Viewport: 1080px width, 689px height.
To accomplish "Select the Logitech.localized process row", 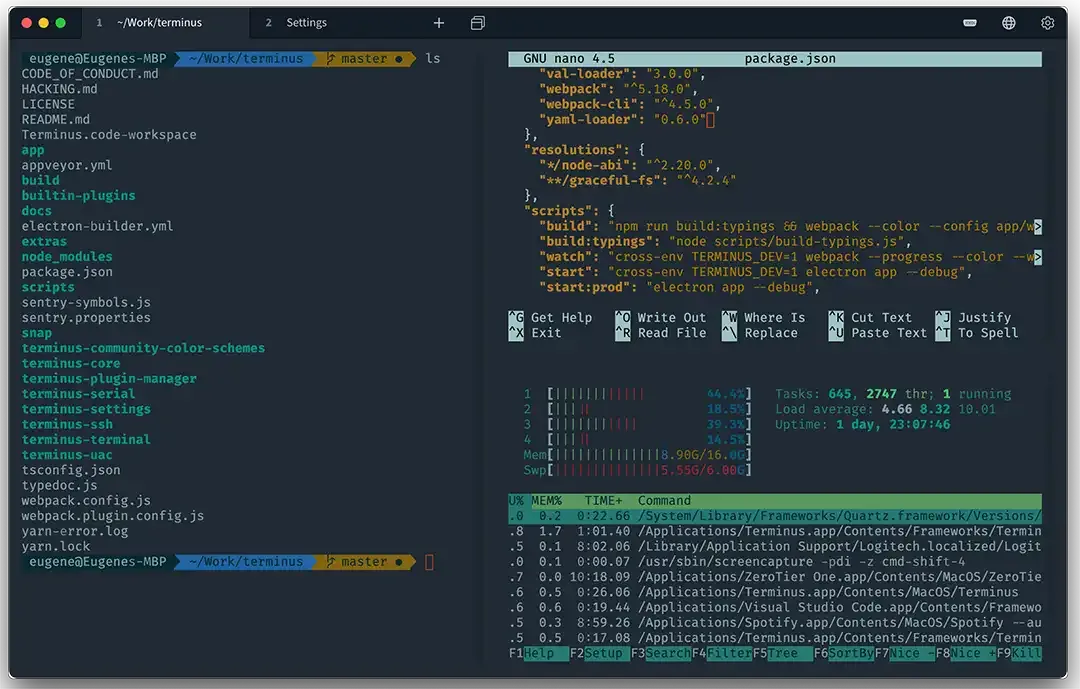I will point(775,546).
